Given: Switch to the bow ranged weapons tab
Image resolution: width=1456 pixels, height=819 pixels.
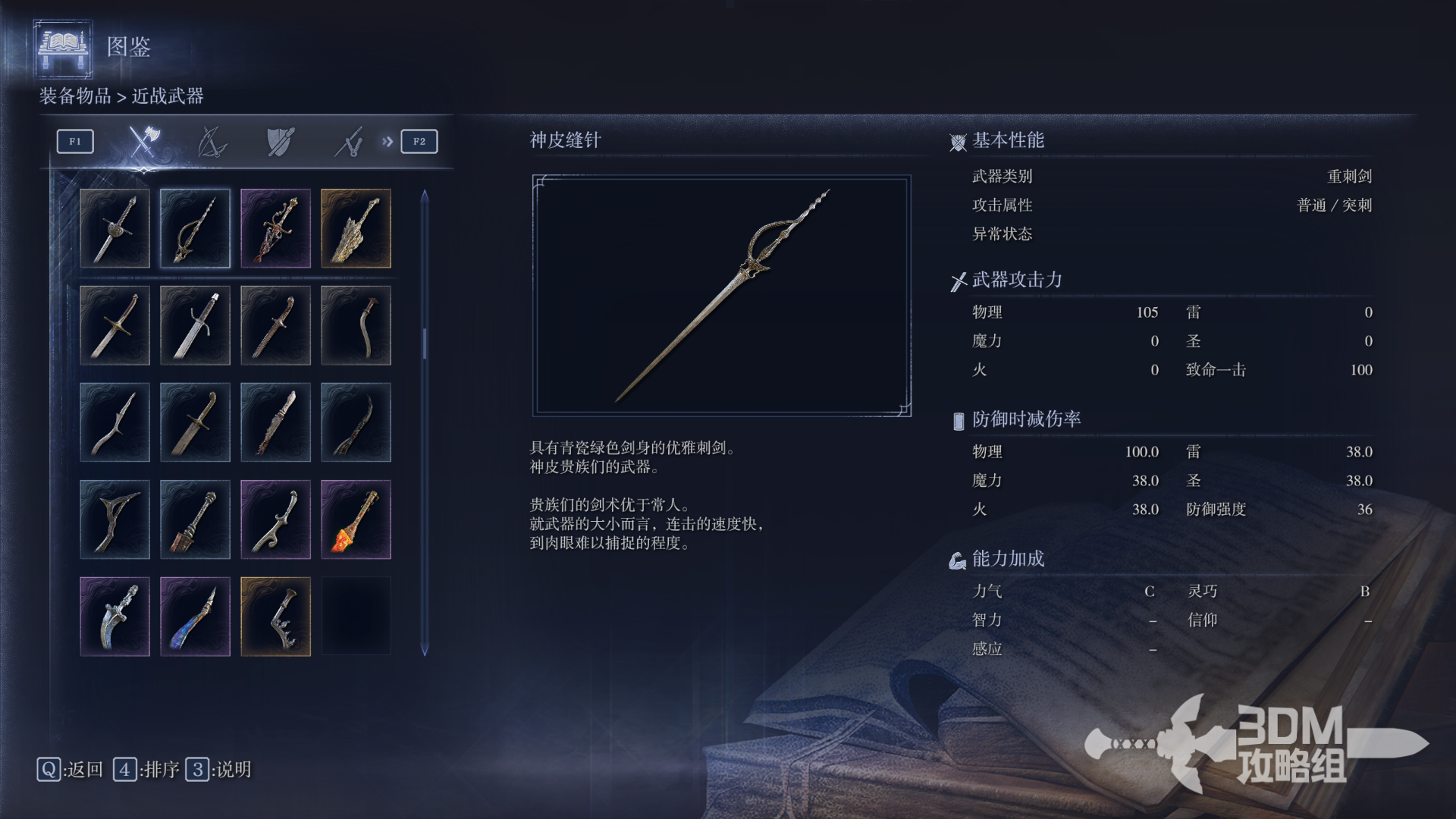Looking at the screenshot, I should click(x=212, y=141).
